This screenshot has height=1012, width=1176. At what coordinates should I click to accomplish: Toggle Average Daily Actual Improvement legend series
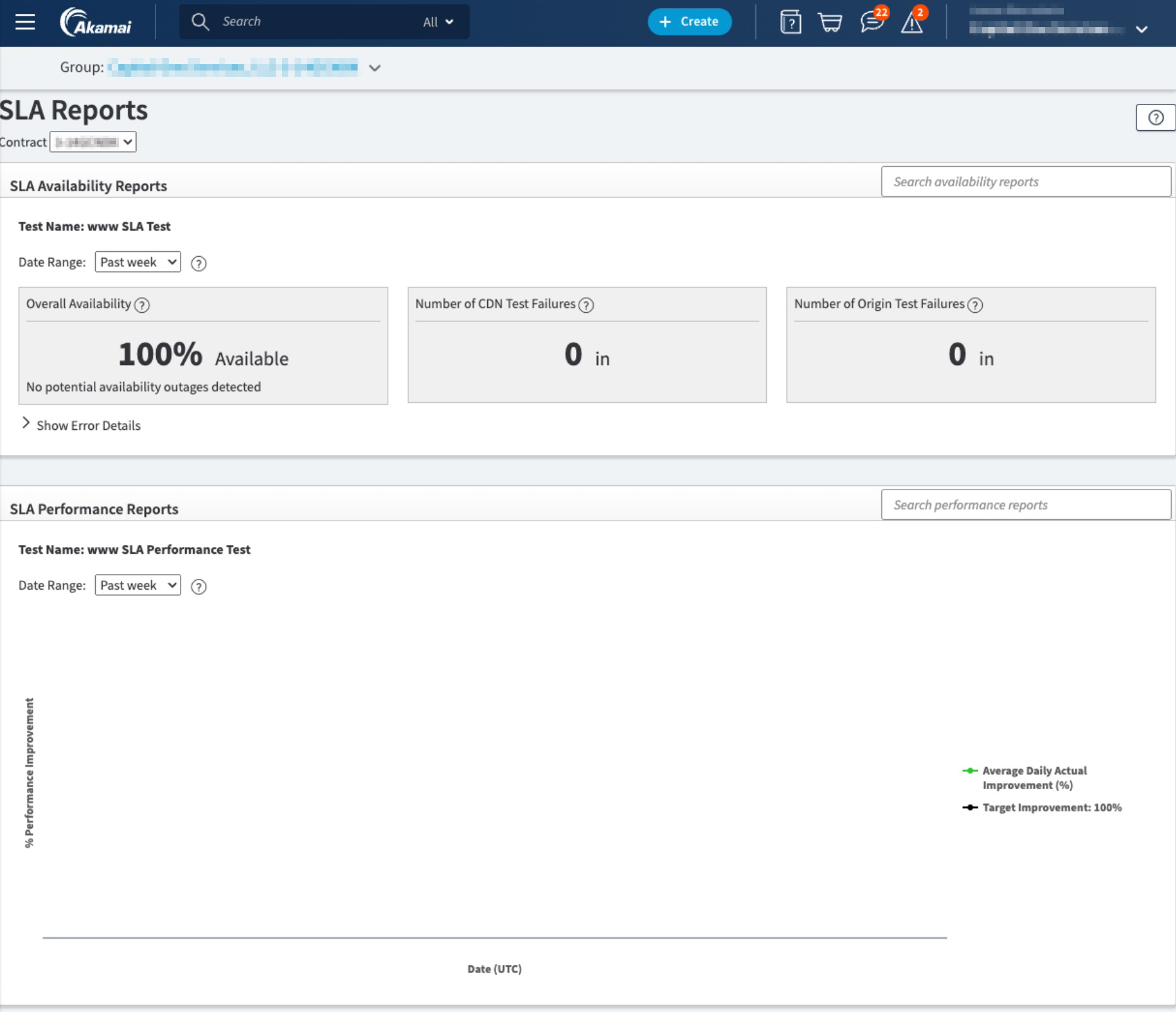(x=1034, y=778)
